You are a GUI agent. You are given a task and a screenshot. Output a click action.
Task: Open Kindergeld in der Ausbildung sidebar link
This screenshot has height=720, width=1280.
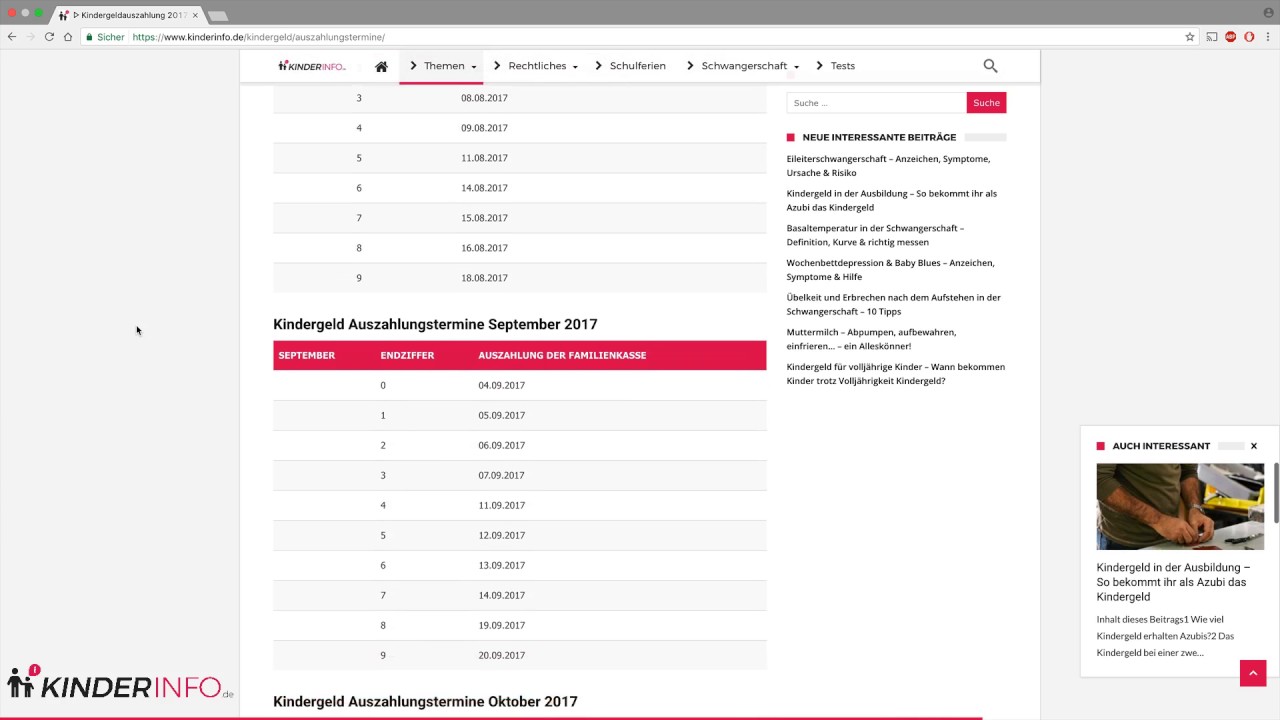click(891, 200)
